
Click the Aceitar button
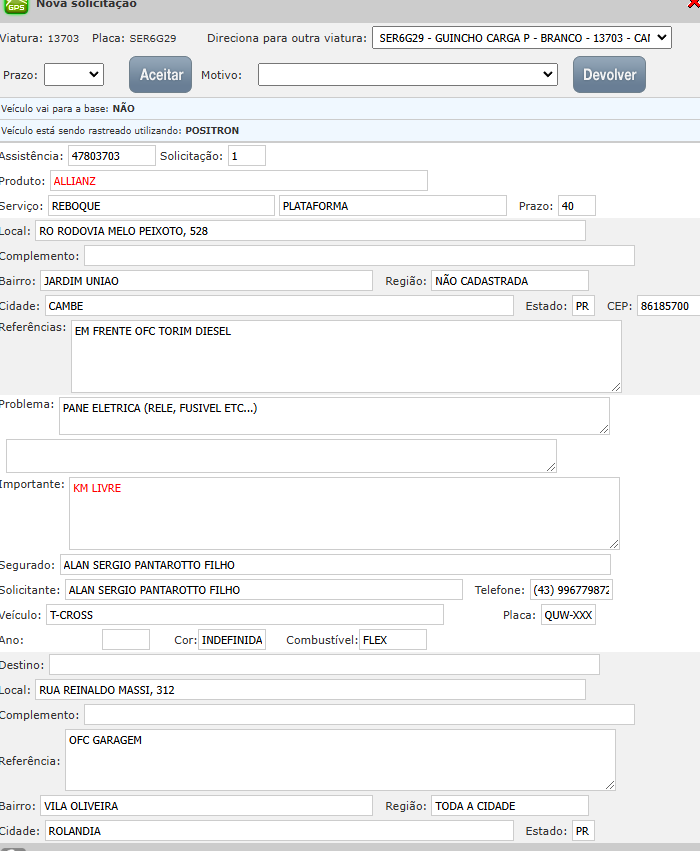161,74
